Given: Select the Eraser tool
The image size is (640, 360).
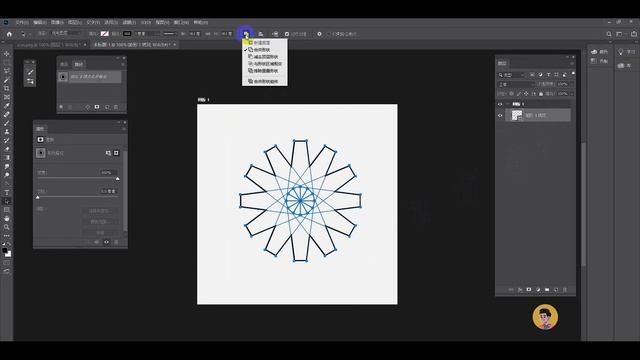Looking at the screenshot, I should pyautogui.click(x=7, y=149).
